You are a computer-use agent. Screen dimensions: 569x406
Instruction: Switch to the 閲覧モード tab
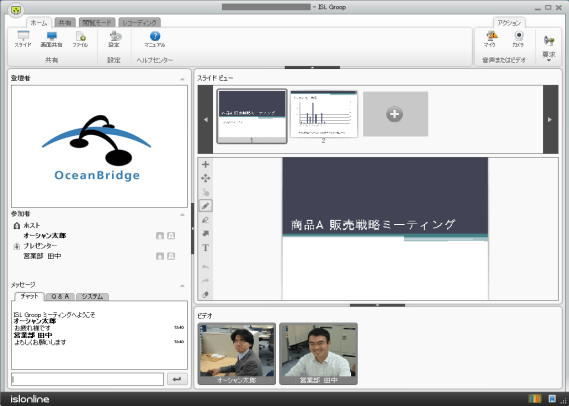click(97, 22)
